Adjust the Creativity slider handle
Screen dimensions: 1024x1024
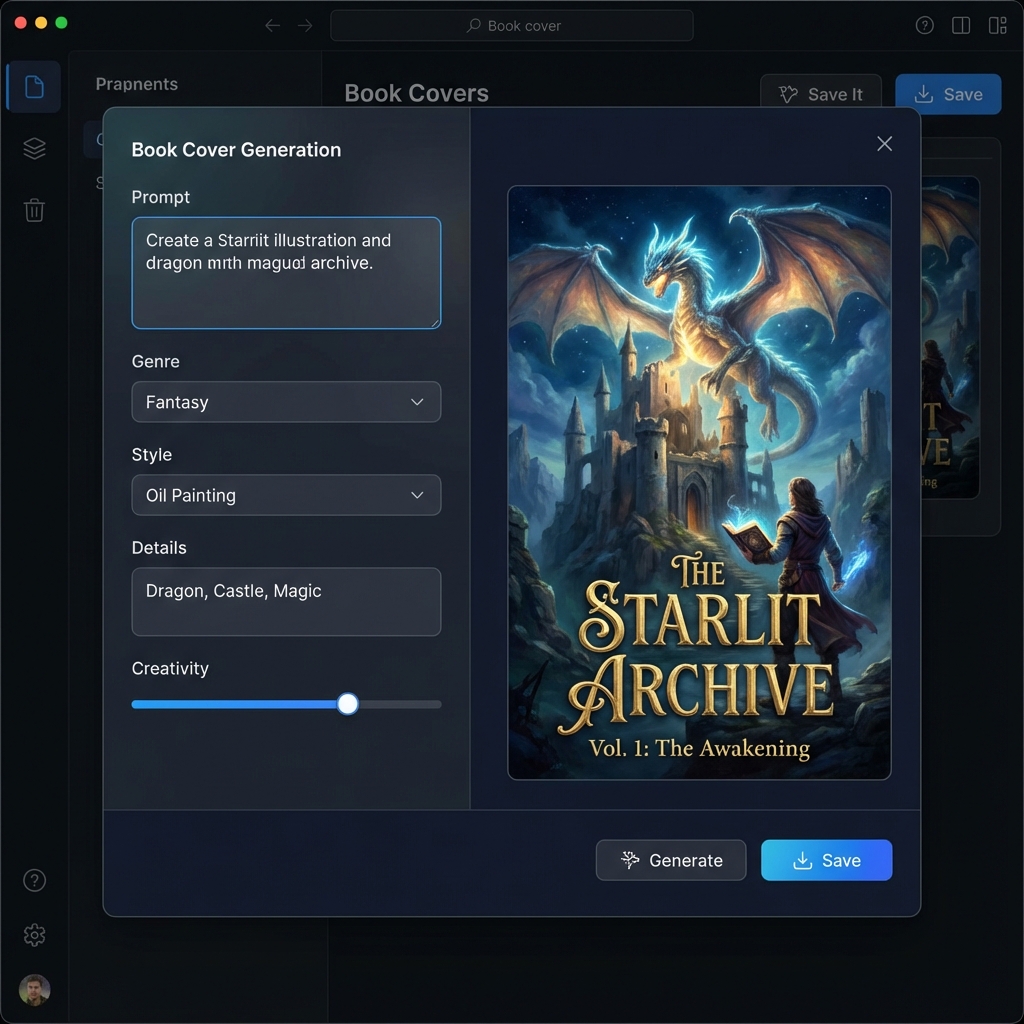(347, 704)
